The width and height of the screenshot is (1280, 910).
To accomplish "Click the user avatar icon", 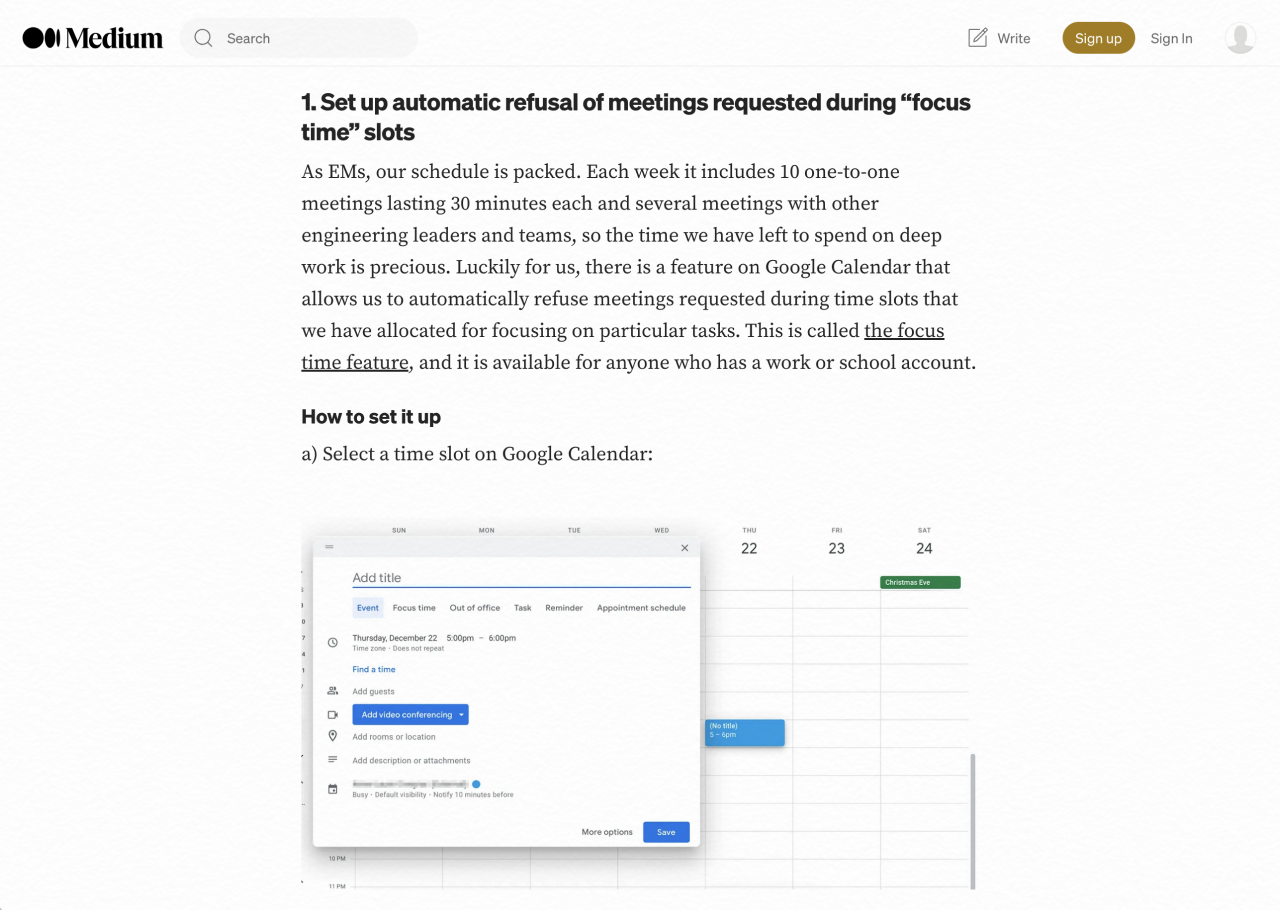I will [1240, 38].
